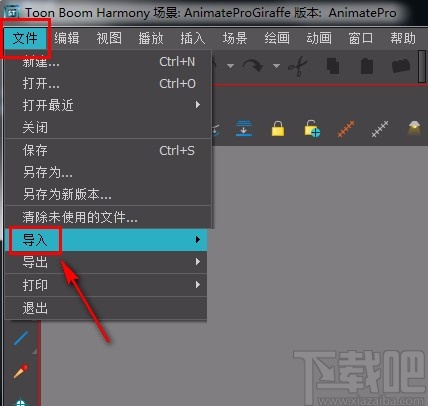Image resolution: width=428 pixels, height=406 pixels.
Task: Click the scissors cut icon
Action: [298, 66]
